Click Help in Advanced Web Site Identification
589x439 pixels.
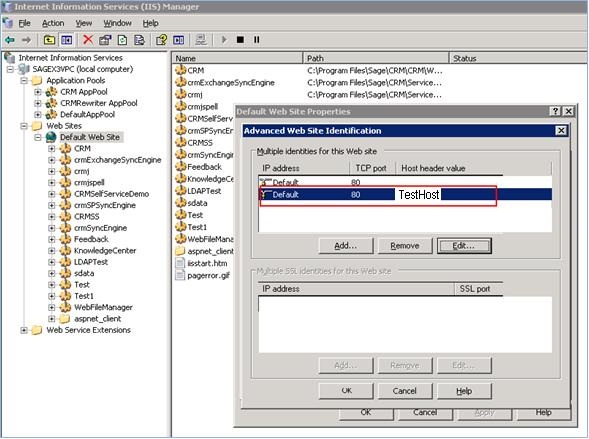click(464, 391)
